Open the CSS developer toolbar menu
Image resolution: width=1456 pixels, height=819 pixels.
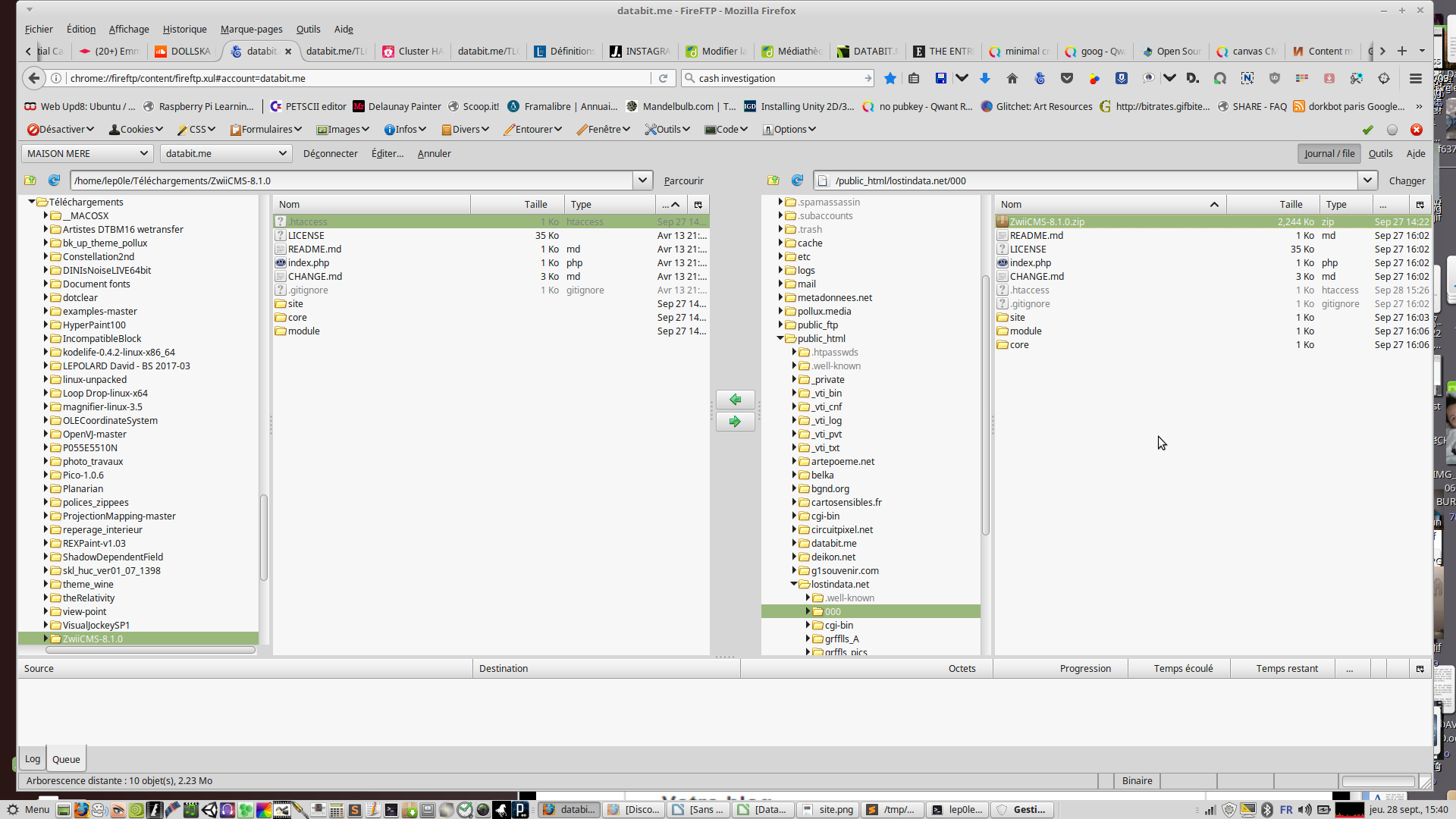click(196, 129)
